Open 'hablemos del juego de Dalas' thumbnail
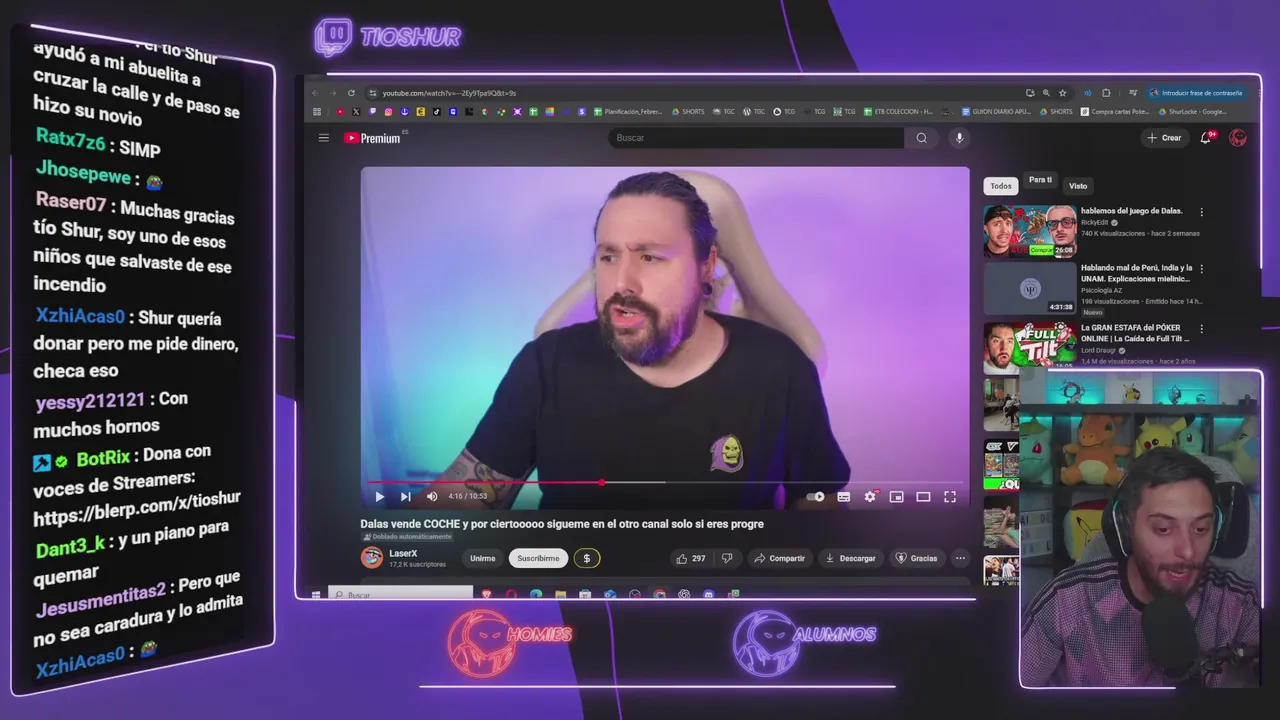 pos(1030,231)
